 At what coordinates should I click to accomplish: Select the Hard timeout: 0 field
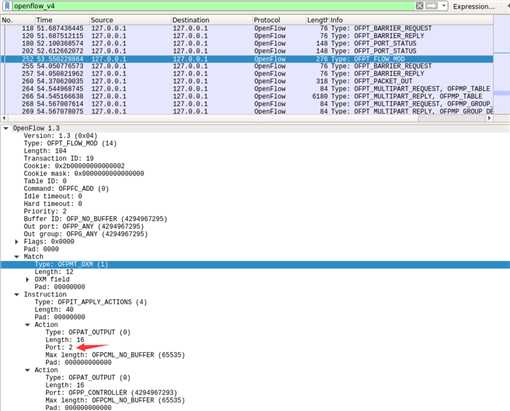click(x=53, y=204)
